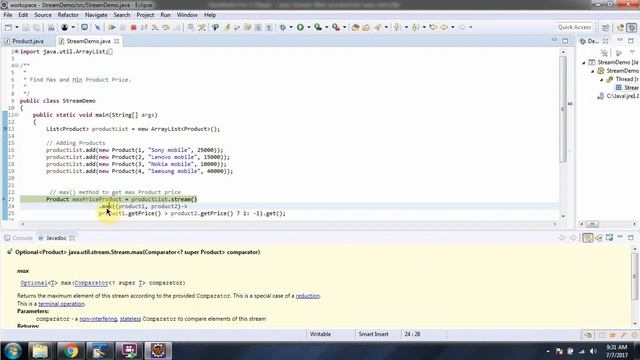
Task: Click the Open Type folder icon
Action: coord(366,27)
